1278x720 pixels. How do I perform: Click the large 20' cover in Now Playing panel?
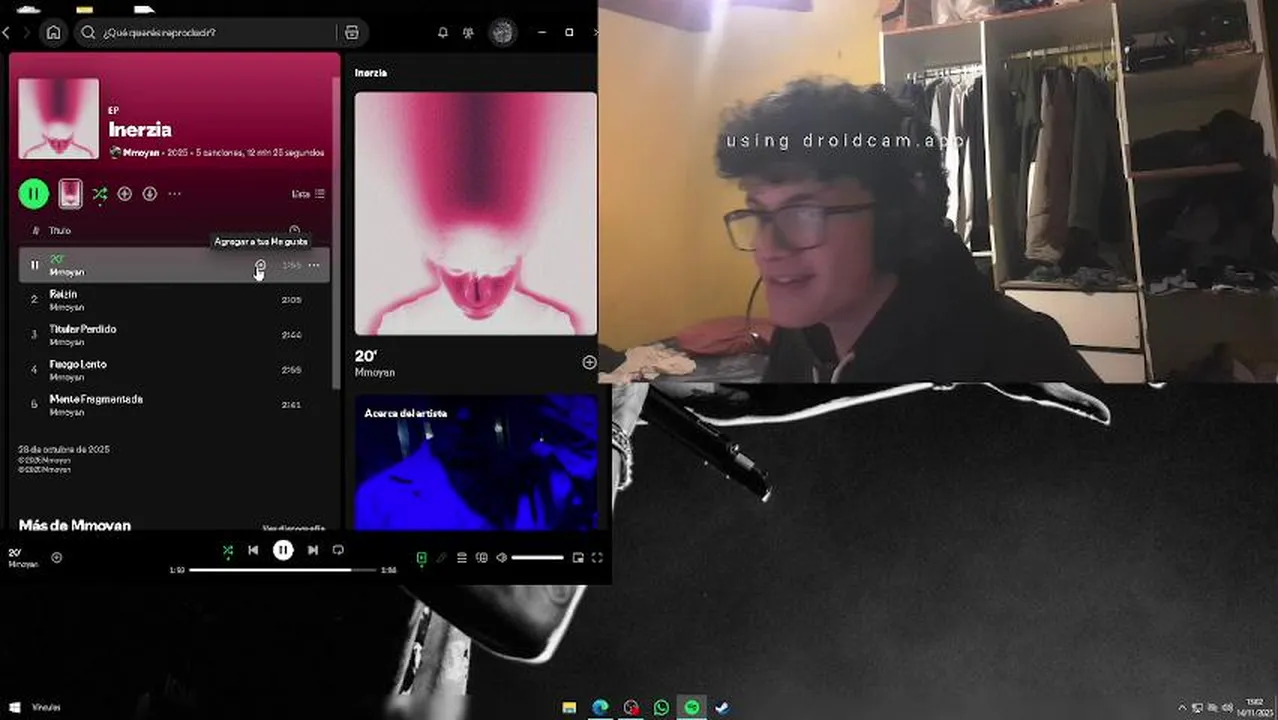(x=476, y=214)
